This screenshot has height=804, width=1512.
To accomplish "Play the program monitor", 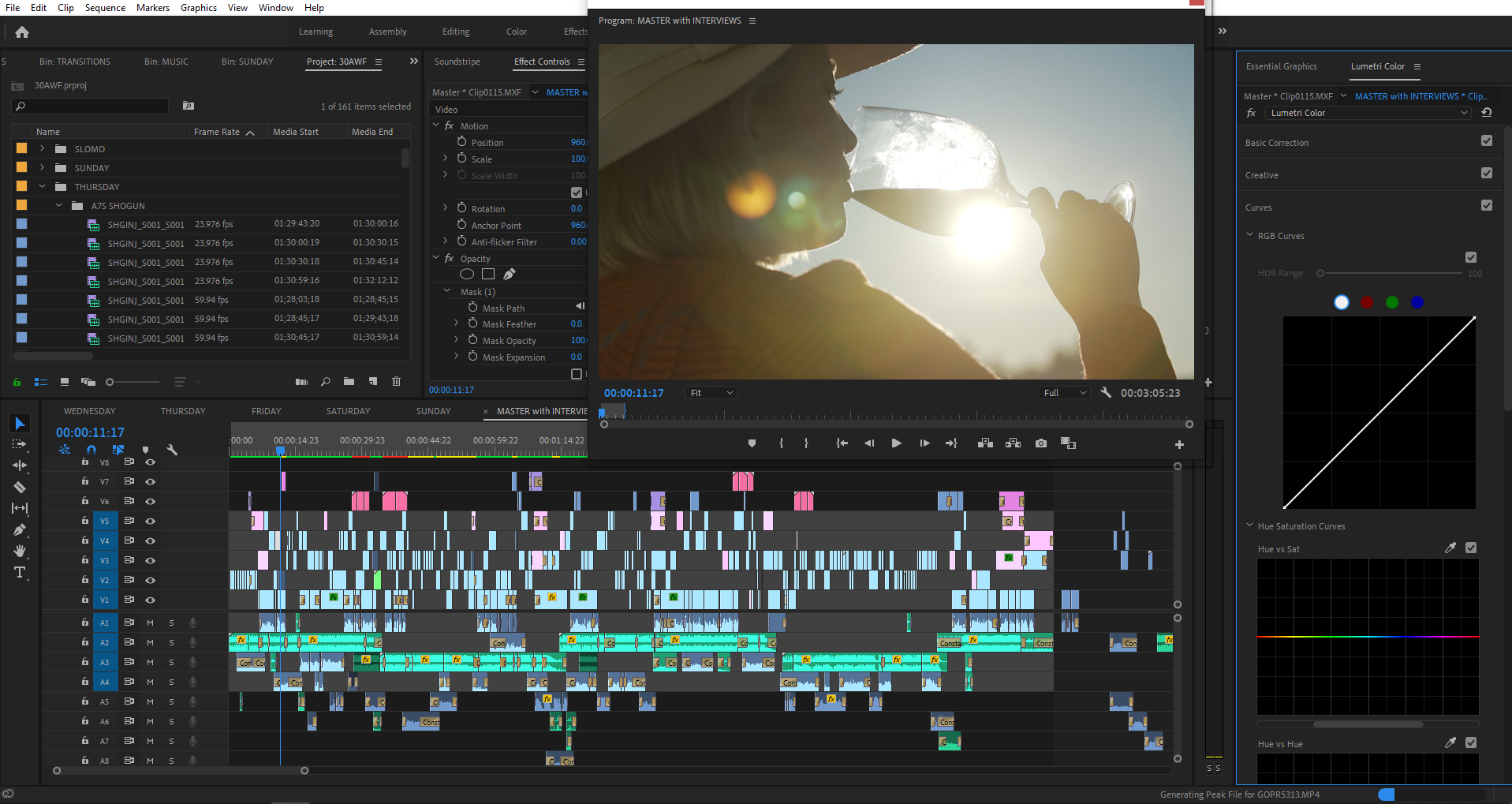I will click(896, 443).
